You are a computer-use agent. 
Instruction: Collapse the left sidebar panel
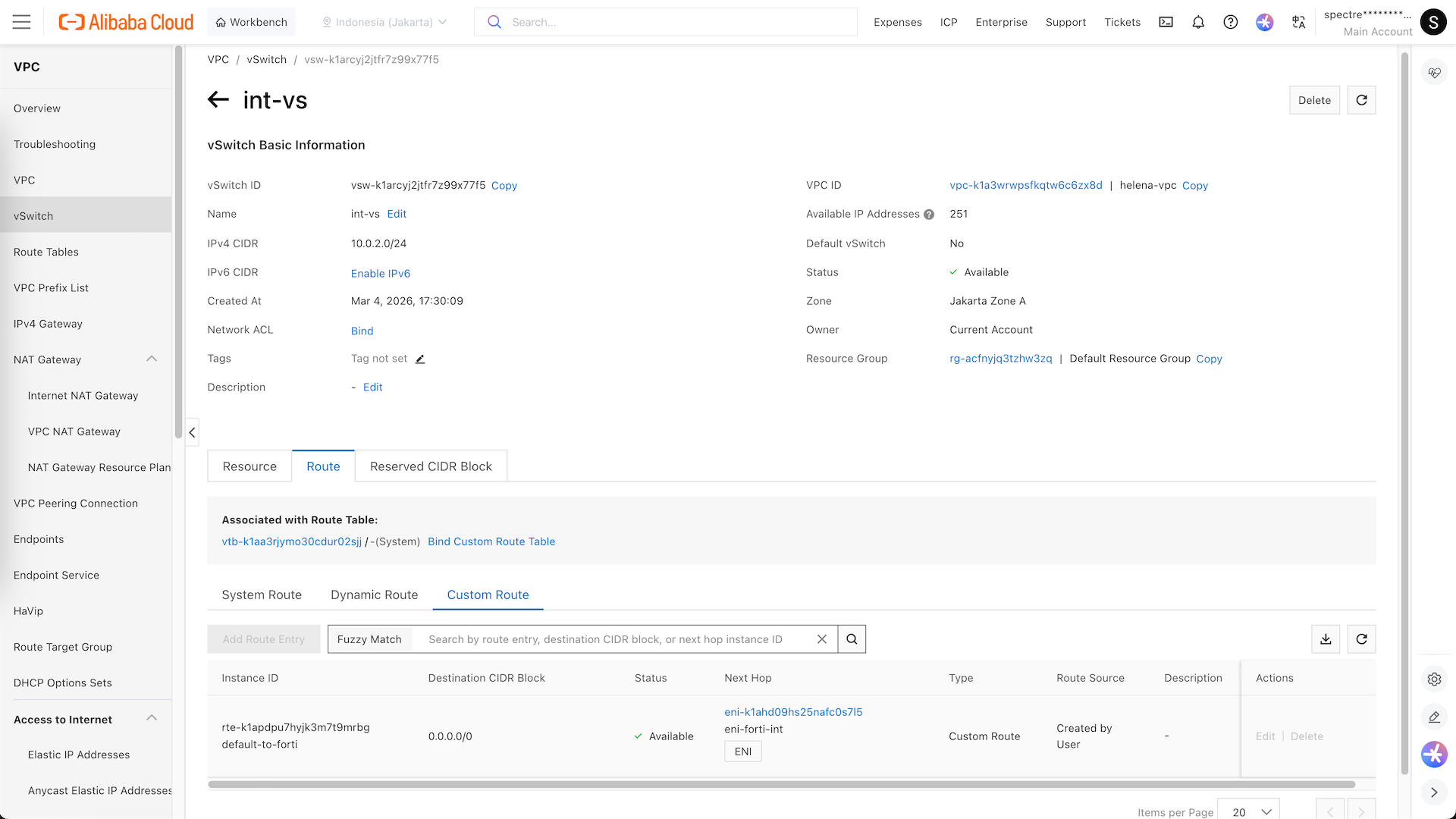point(192,432)
